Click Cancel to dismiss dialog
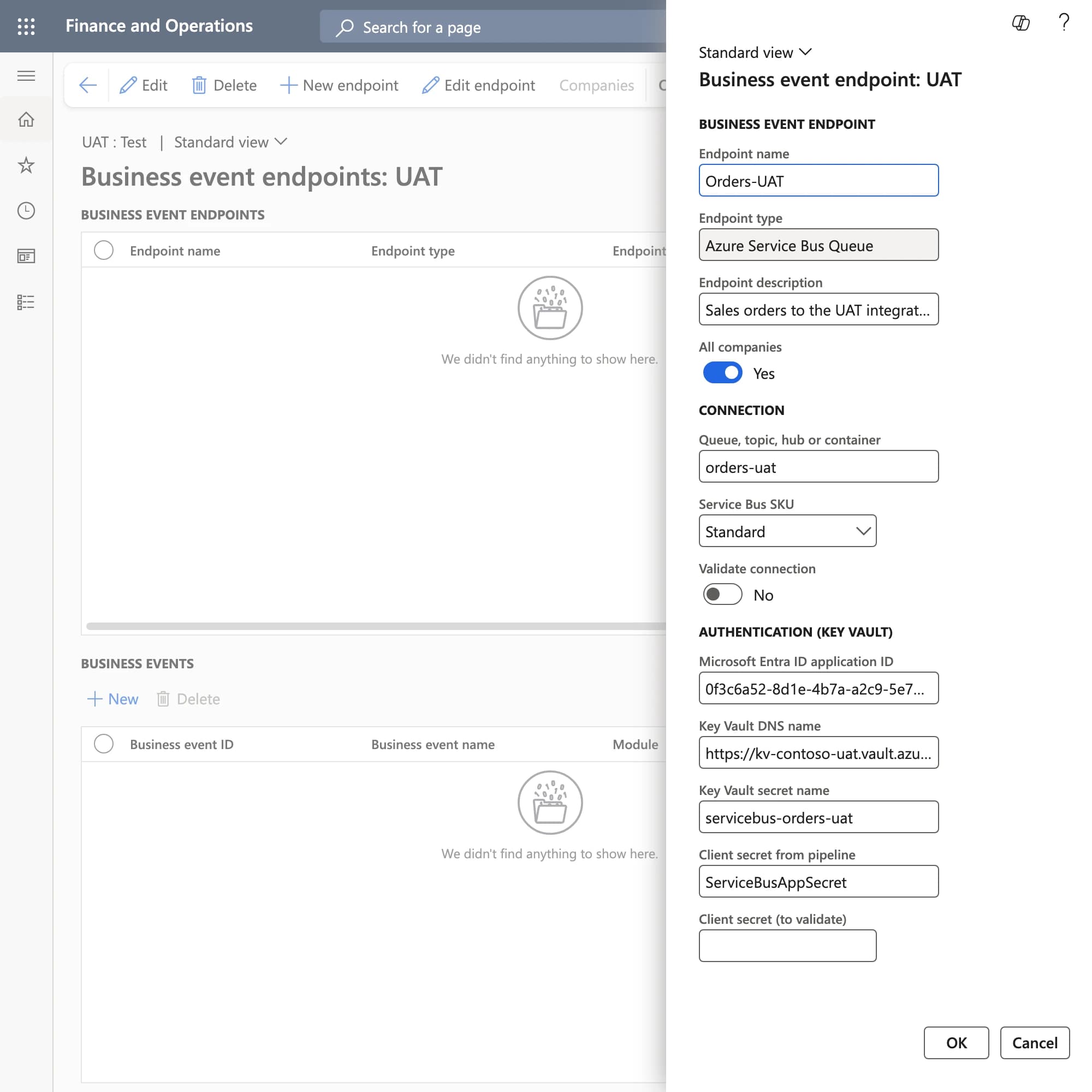This screenshot has height=1092, width=1092. pyautogui.click(x=1034, y=1043)
